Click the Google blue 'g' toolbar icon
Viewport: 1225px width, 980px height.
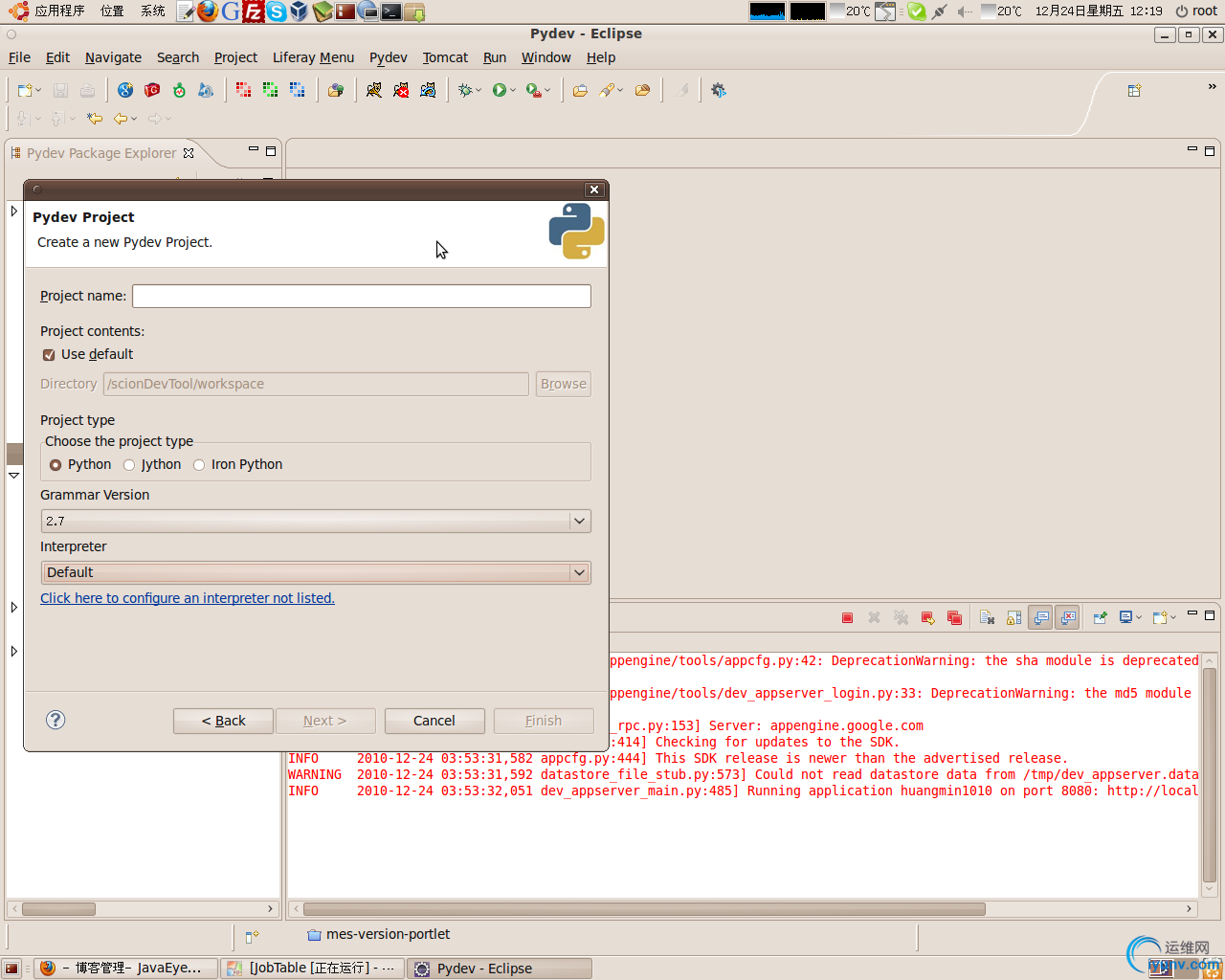pyautogui.click(x=125, y=90)
